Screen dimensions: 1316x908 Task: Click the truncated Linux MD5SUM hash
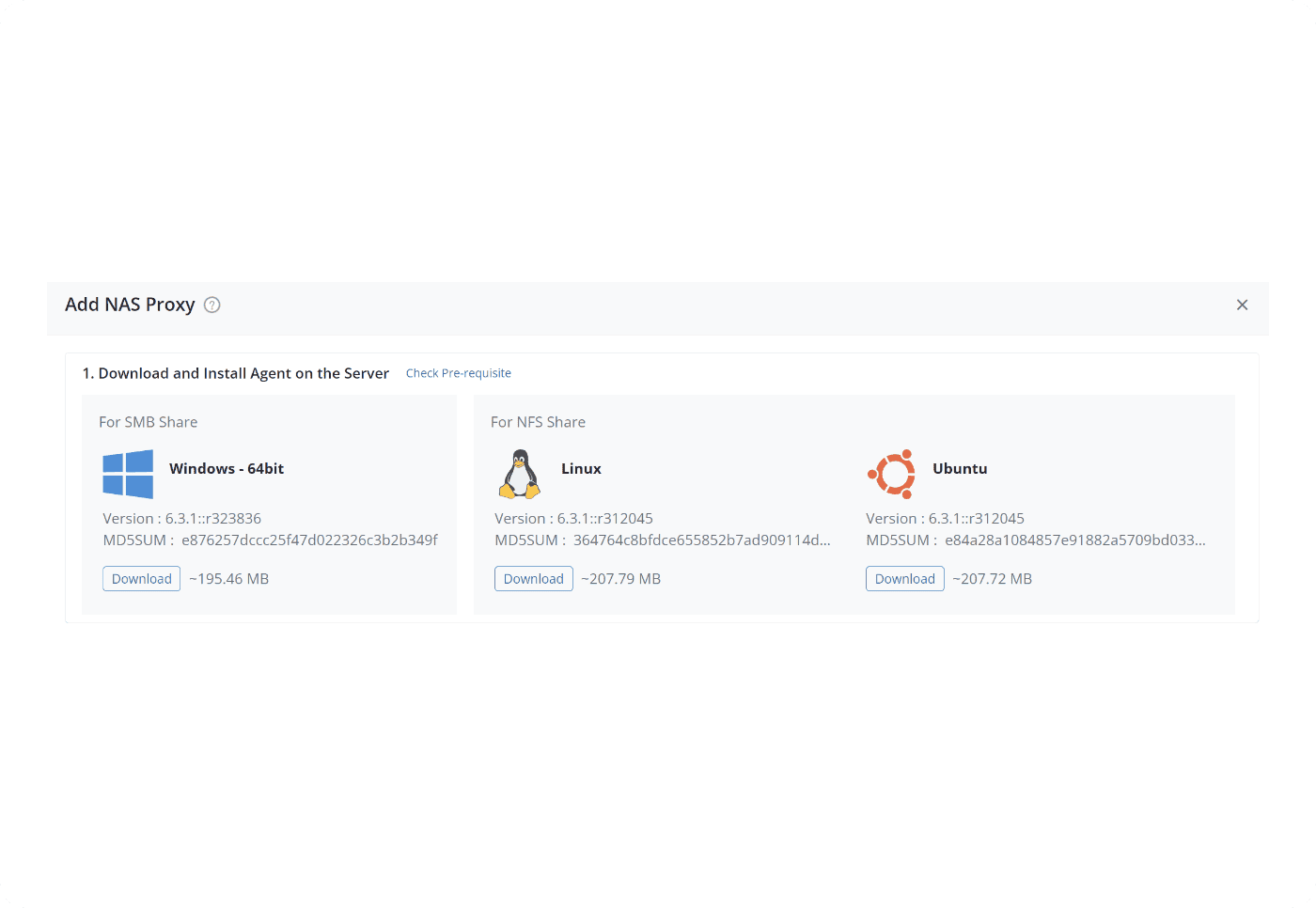click(701, 540)
